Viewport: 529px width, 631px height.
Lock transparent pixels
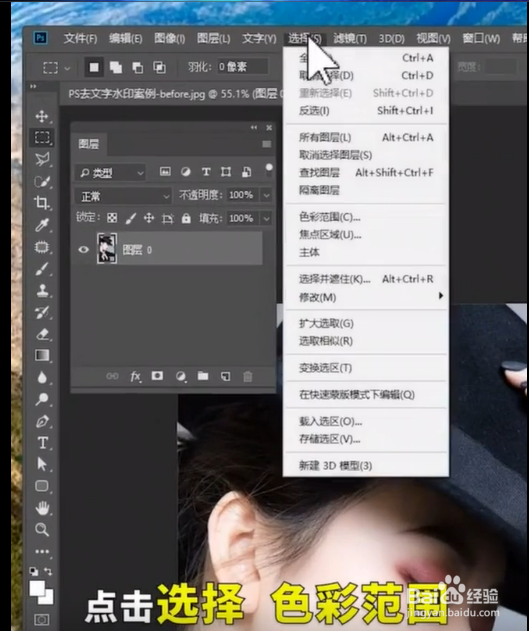(112, 218)
